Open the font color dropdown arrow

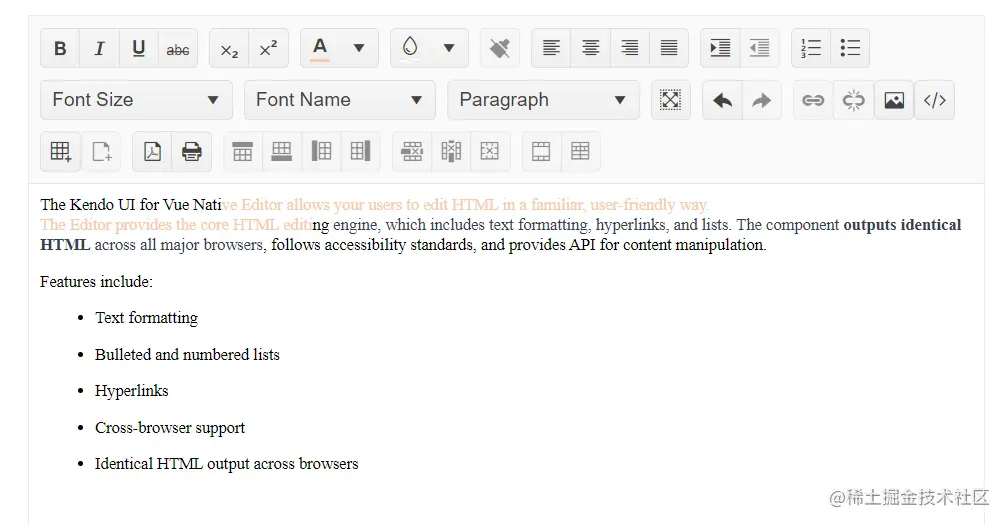pos(359,48)
